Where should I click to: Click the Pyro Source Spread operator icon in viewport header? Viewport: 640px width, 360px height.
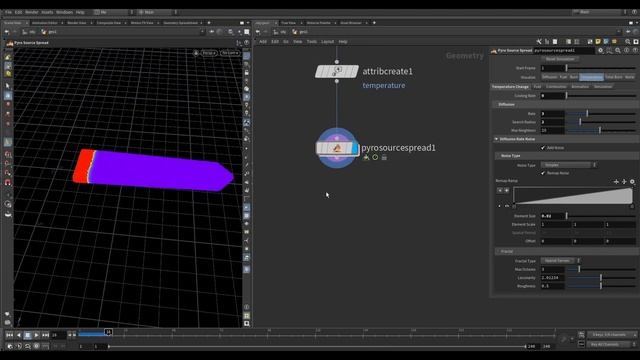pos(9,43)
